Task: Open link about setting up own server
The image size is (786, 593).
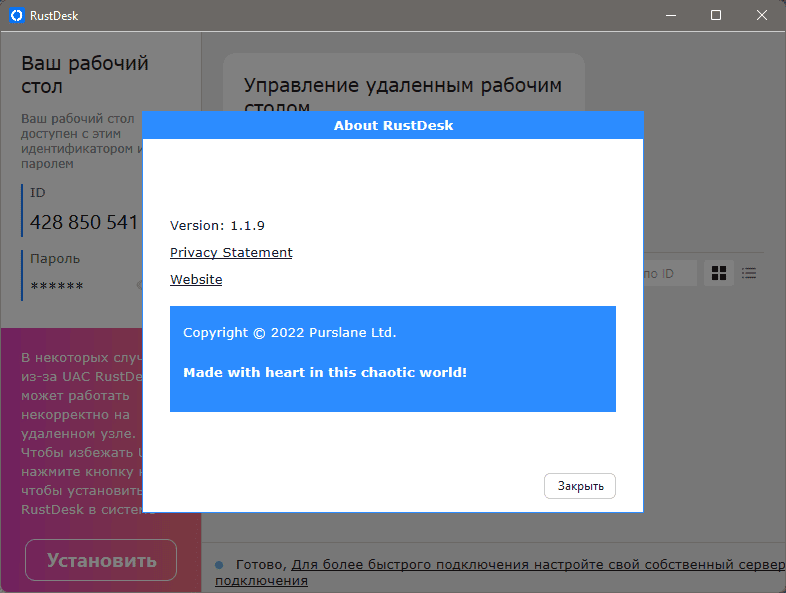Action: click(530, 565)
